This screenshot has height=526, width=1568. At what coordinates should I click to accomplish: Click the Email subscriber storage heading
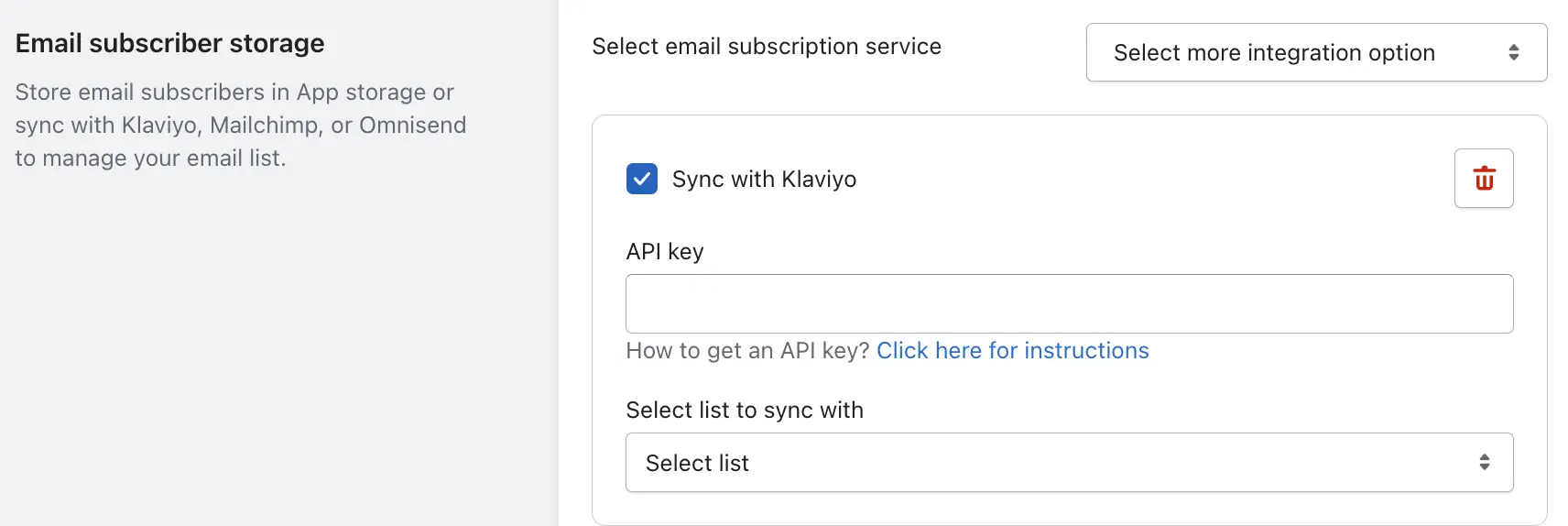click(169, 43)
